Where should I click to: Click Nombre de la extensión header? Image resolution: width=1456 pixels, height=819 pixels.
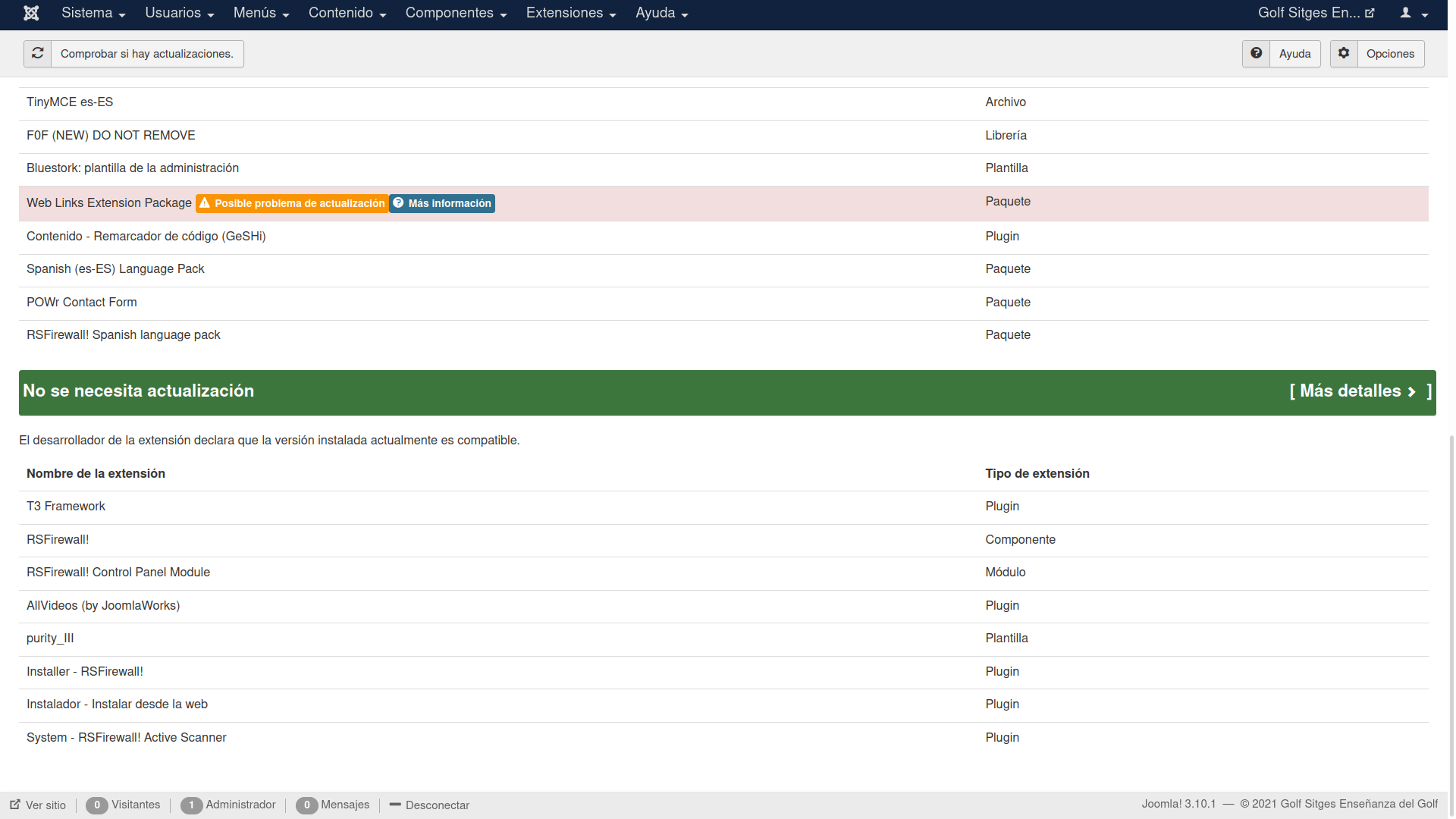coord(96,474)
